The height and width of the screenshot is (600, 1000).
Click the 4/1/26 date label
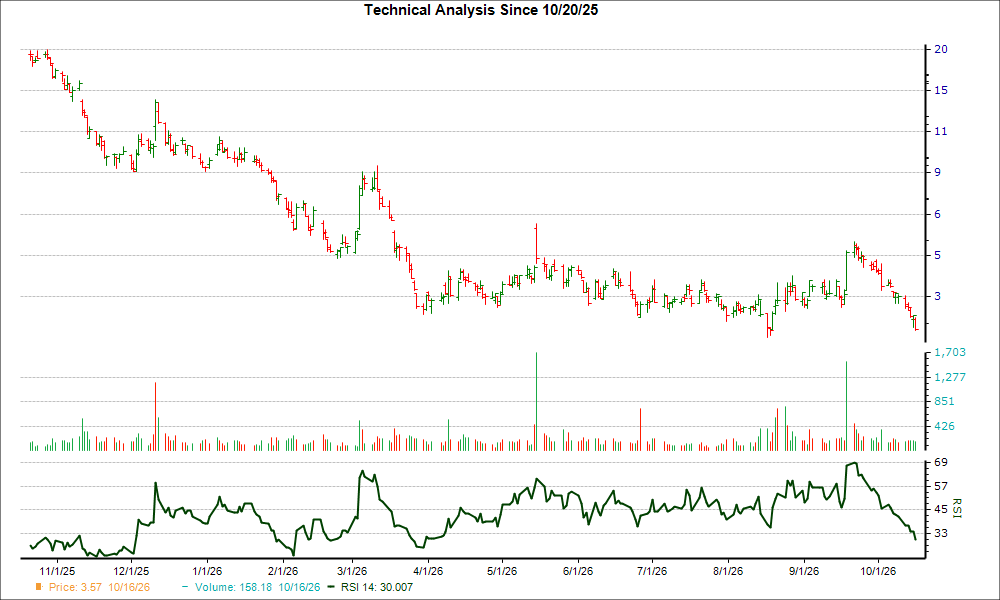coord(428,571)
